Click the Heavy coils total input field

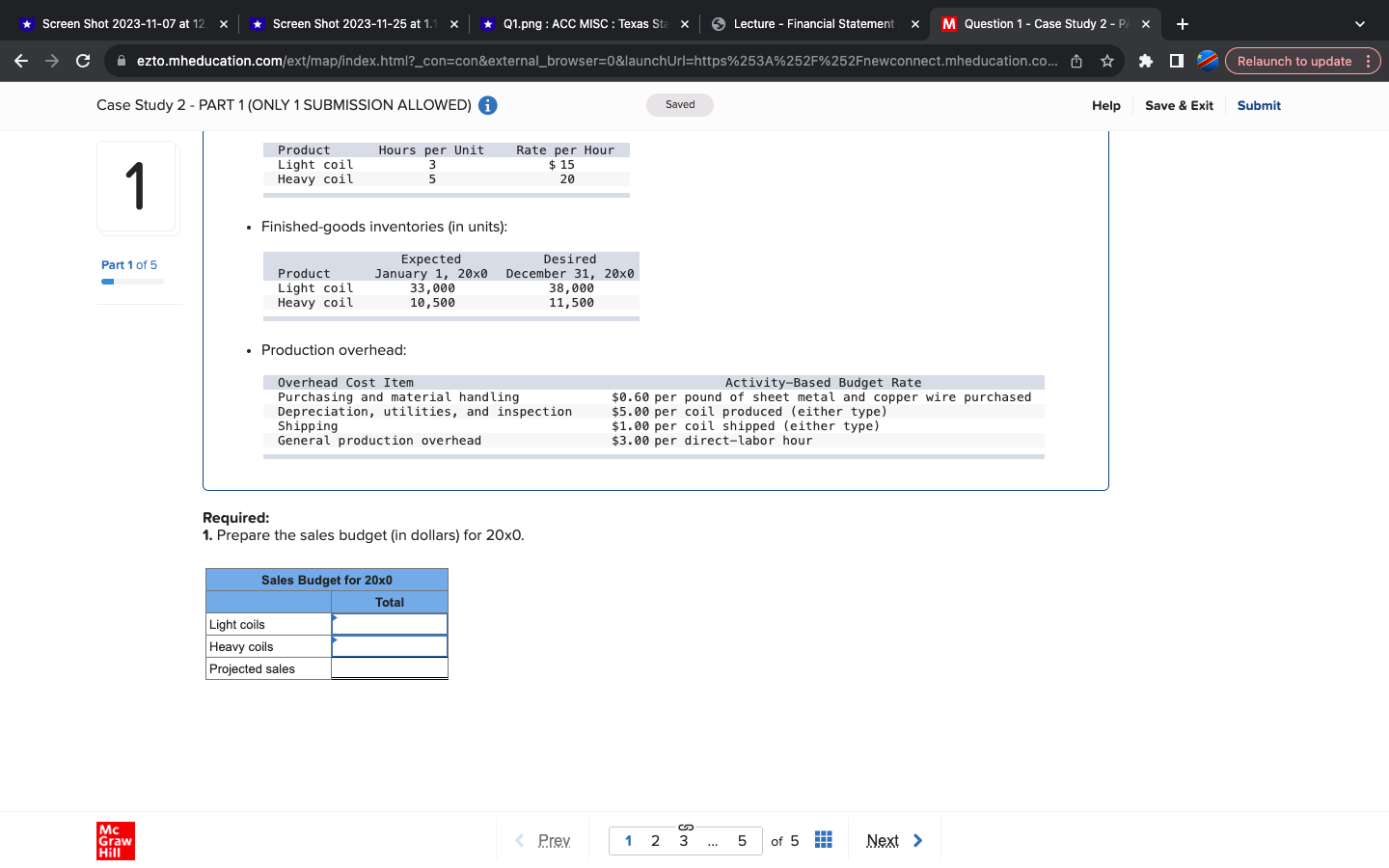[x=390, y=646]
